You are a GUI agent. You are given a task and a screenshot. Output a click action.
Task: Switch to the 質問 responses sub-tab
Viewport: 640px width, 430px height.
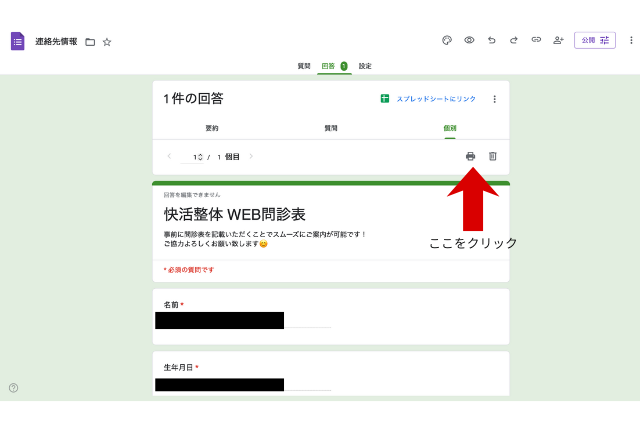coord(331,128)
